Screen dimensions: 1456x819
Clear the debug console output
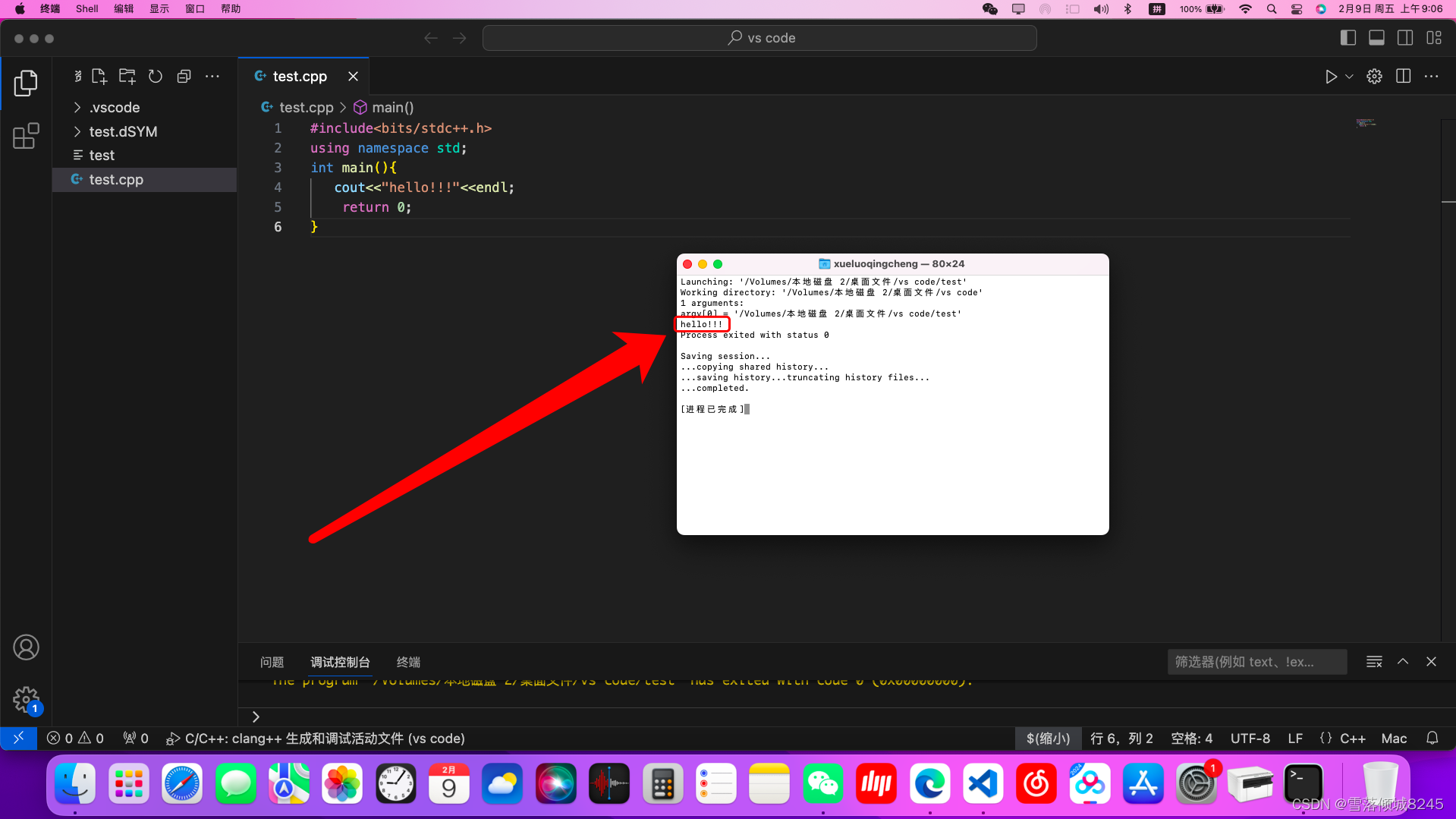coord(1374,662)
